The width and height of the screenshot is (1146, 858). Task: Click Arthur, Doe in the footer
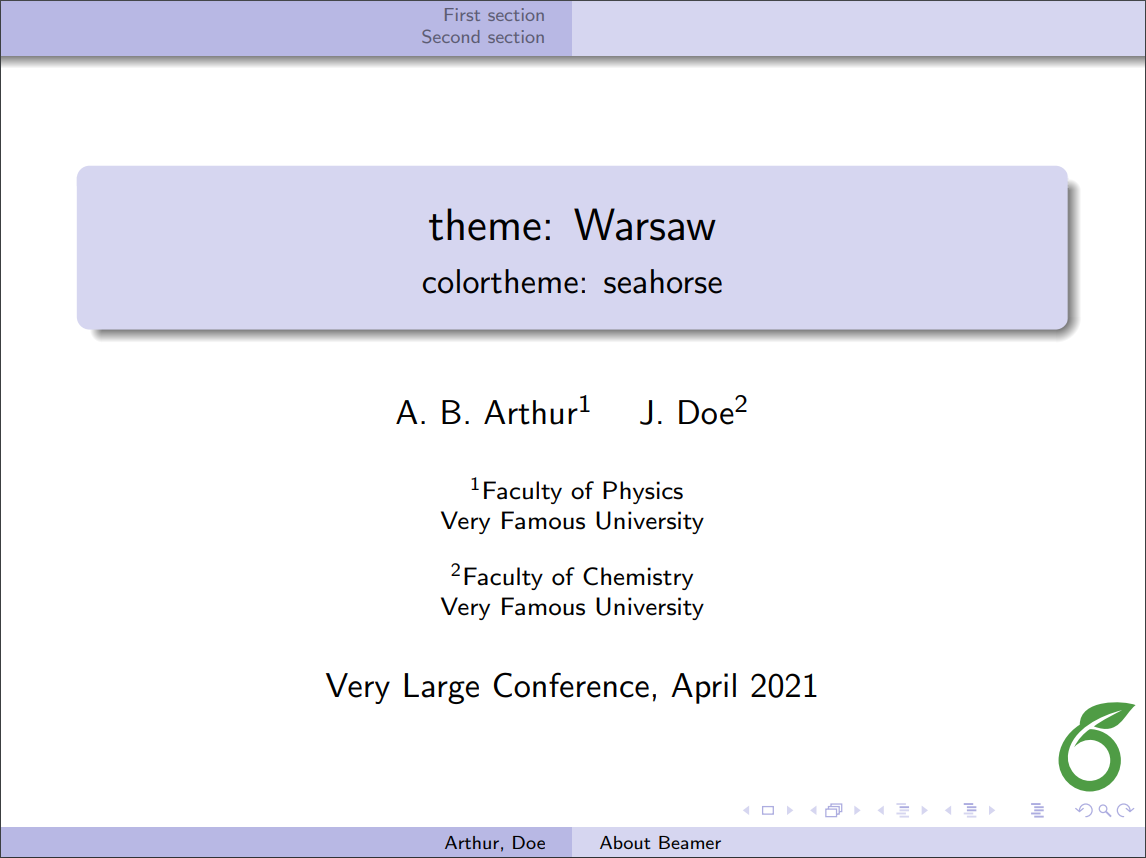tap(497, 843)
